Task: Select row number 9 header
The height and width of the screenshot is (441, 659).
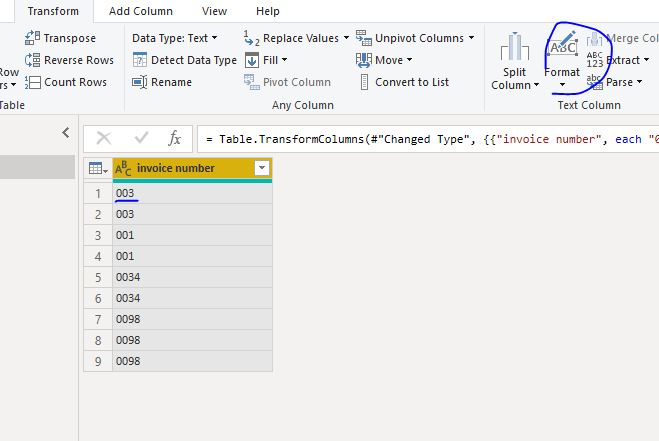Action: pos(98,361)
